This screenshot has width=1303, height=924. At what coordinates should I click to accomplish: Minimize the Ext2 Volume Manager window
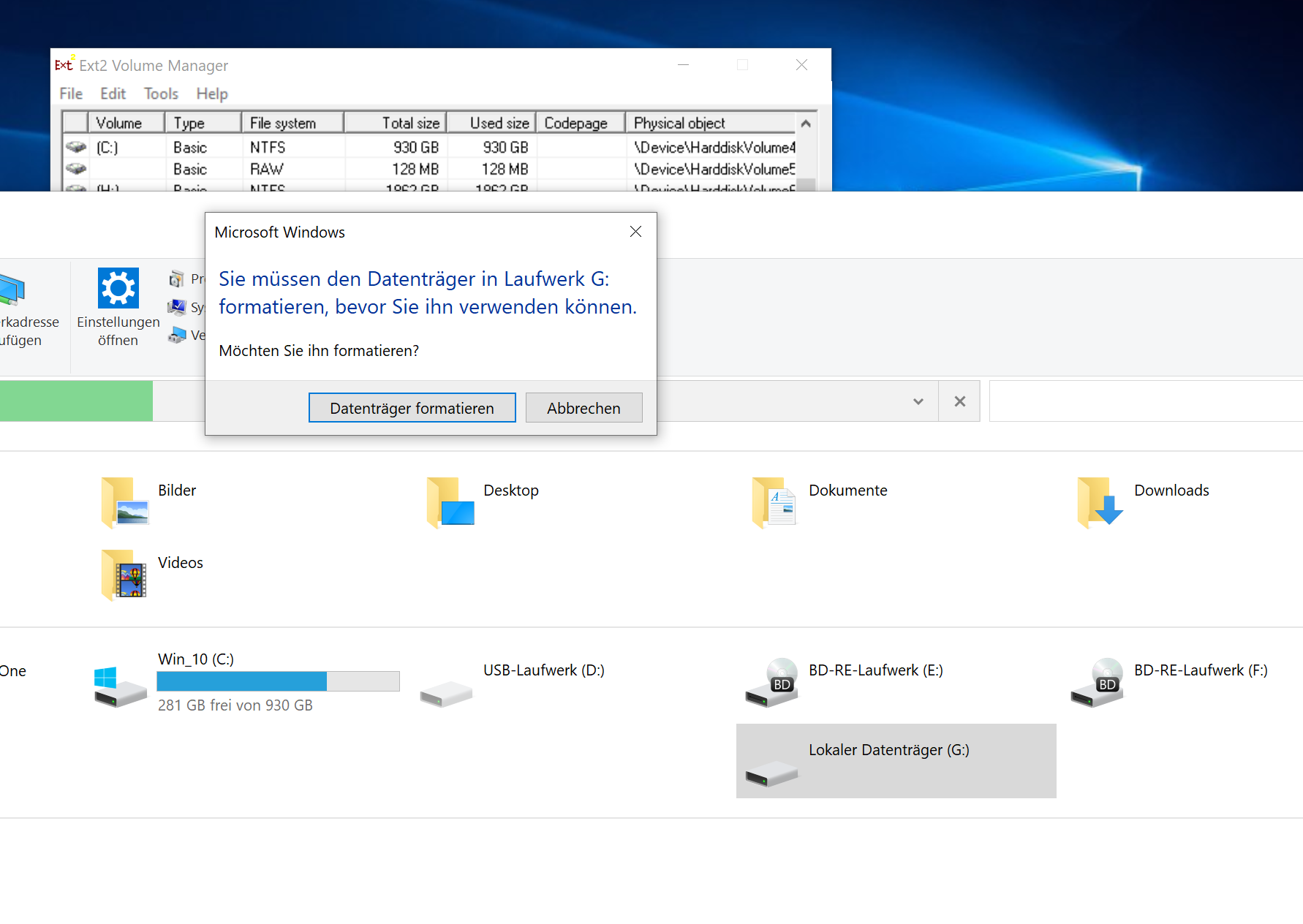(x=683, y=65)
